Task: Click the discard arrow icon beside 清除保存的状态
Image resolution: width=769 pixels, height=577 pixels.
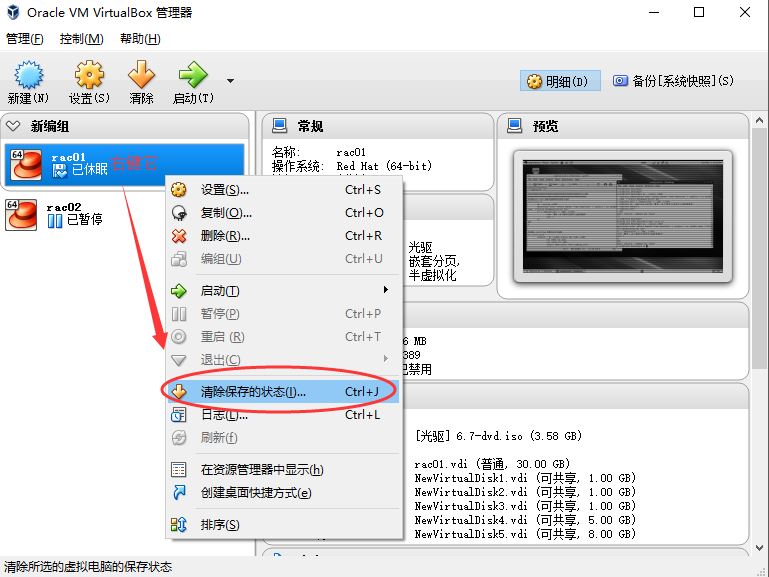Action: 179,391
